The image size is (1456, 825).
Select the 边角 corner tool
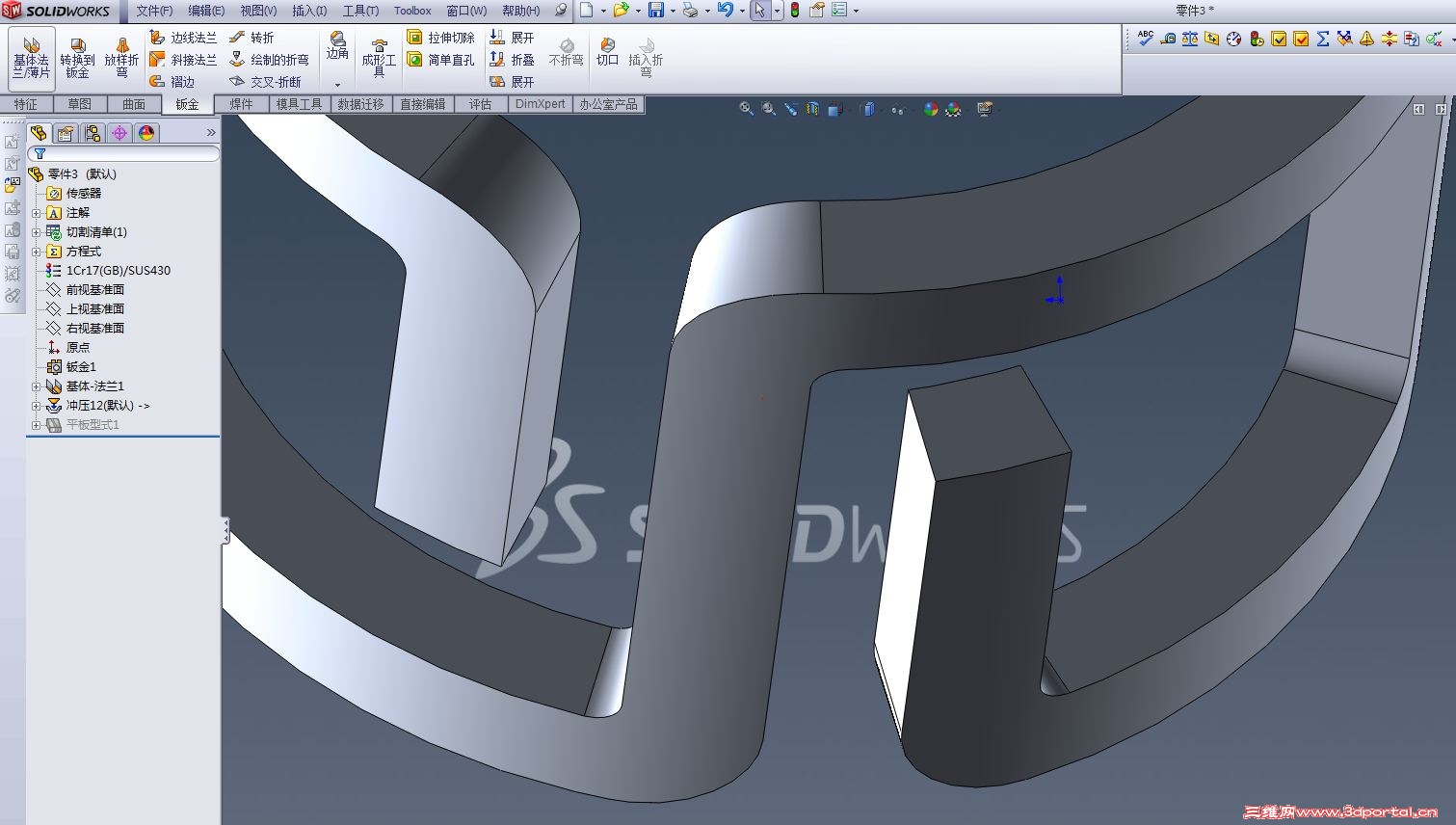337,46
